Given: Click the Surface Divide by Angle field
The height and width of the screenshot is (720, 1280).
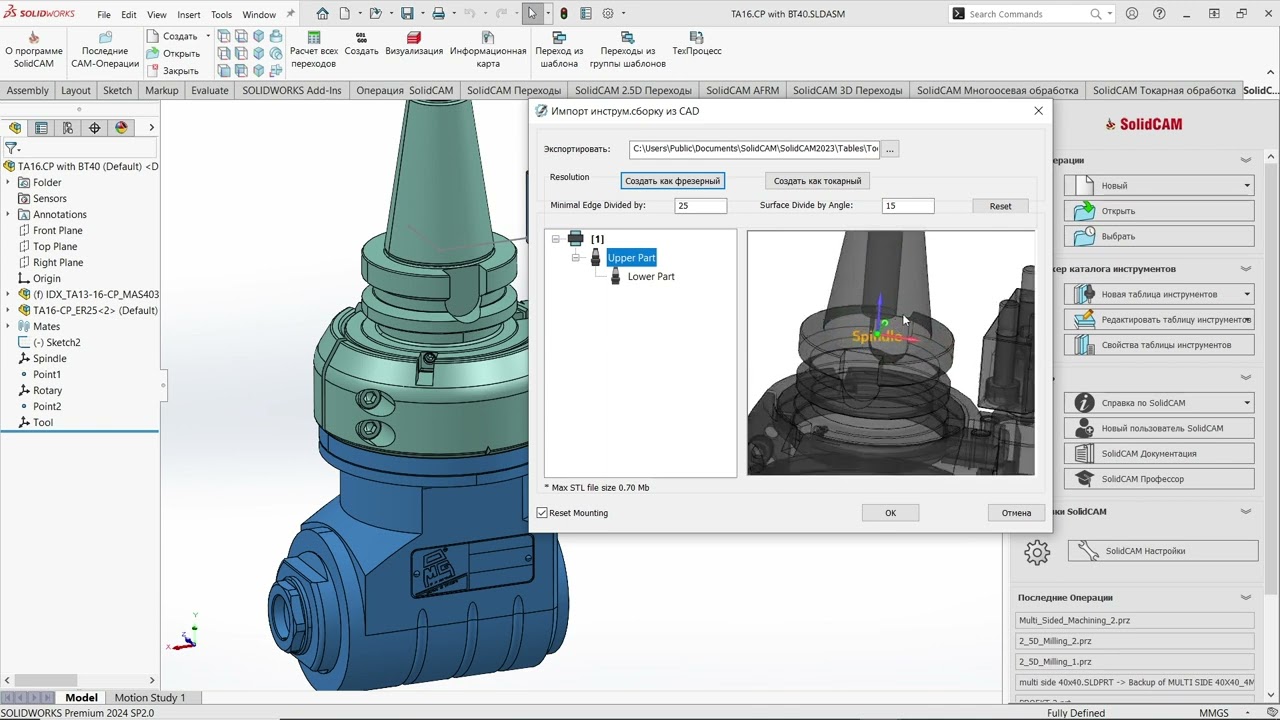Looking at the screenshot, I should pos(908,206).
